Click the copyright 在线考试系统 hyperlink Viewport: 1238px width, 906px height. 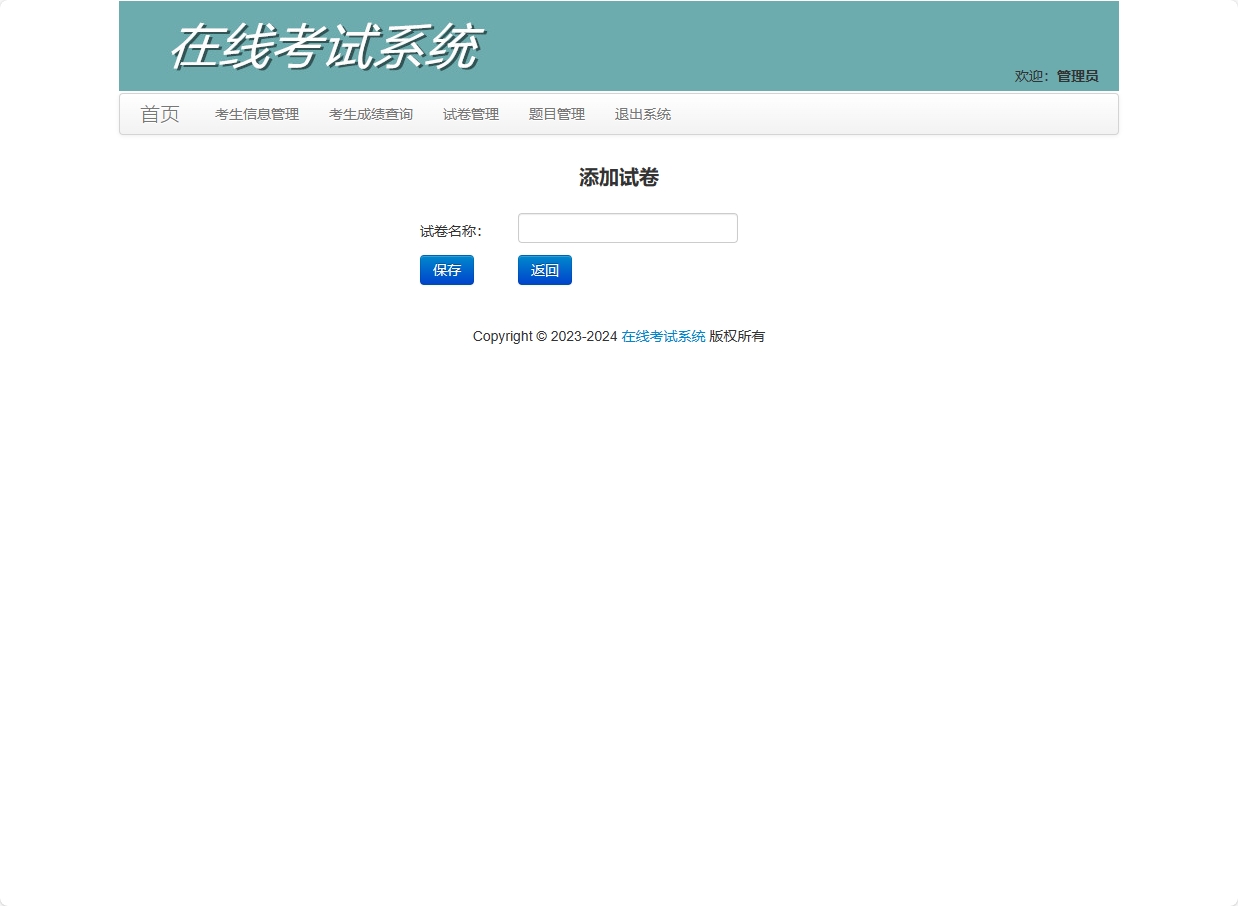tap(663, 336)
